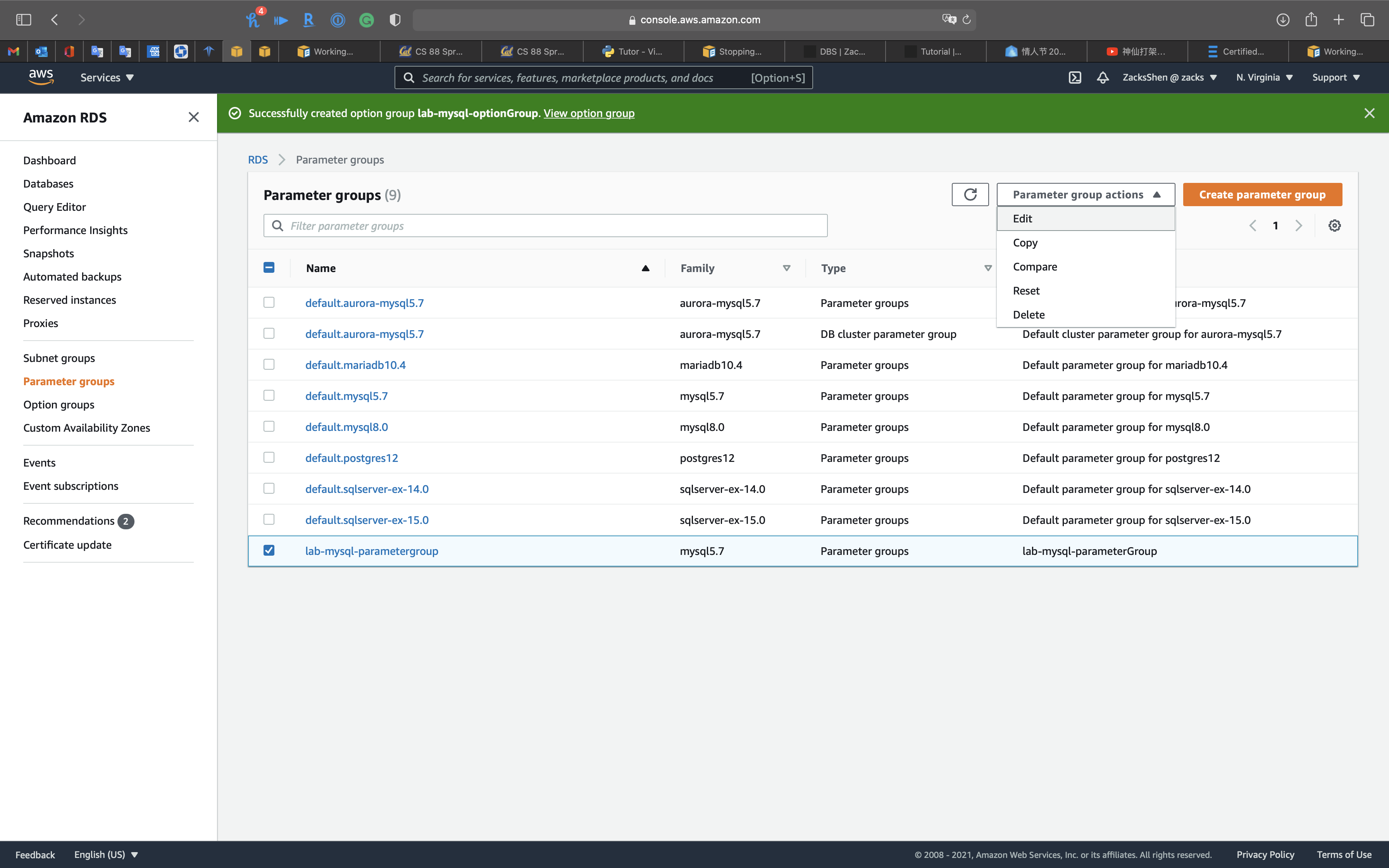Image resolution: width=1389 pixels, height=868 pixels.
Task: Open table preferences gear icon
Action: [1334, 226]
